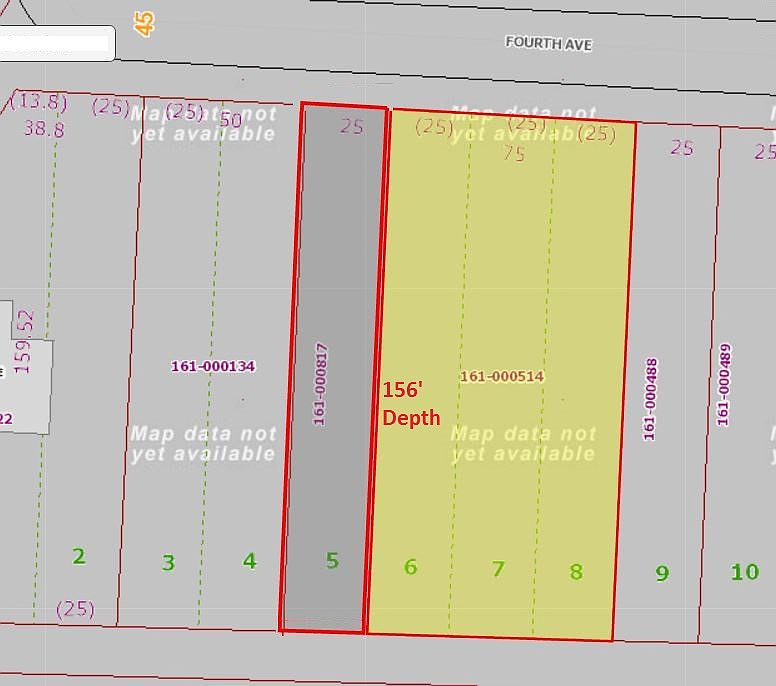Click lot number 7 in yellow parcel
Screen dimensions: 776x686
pyautogui.click(x=498, y=569)
